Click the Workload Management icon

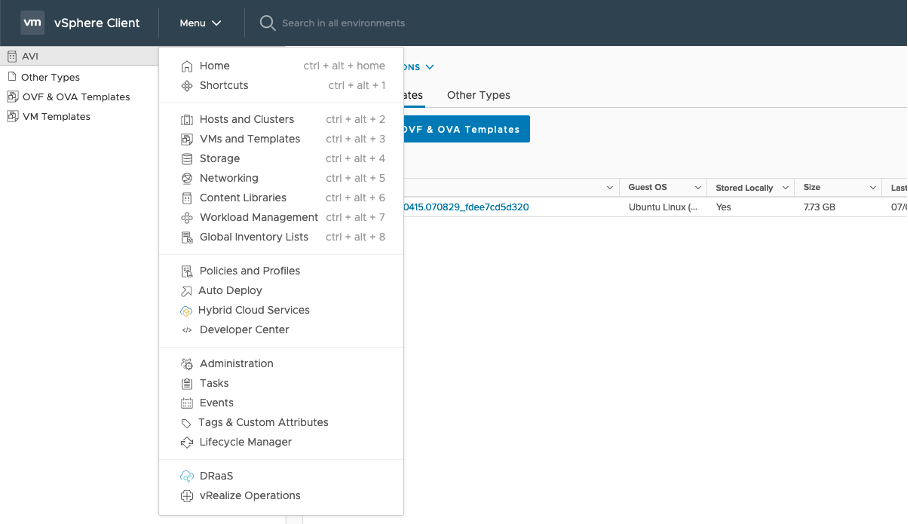[x=186, y=218]
